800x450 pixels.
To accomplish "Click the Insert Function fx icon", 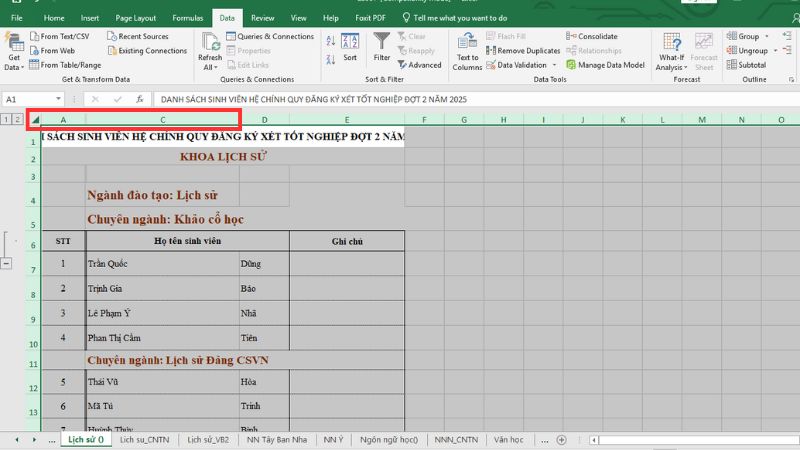I will tap(139, 100).
